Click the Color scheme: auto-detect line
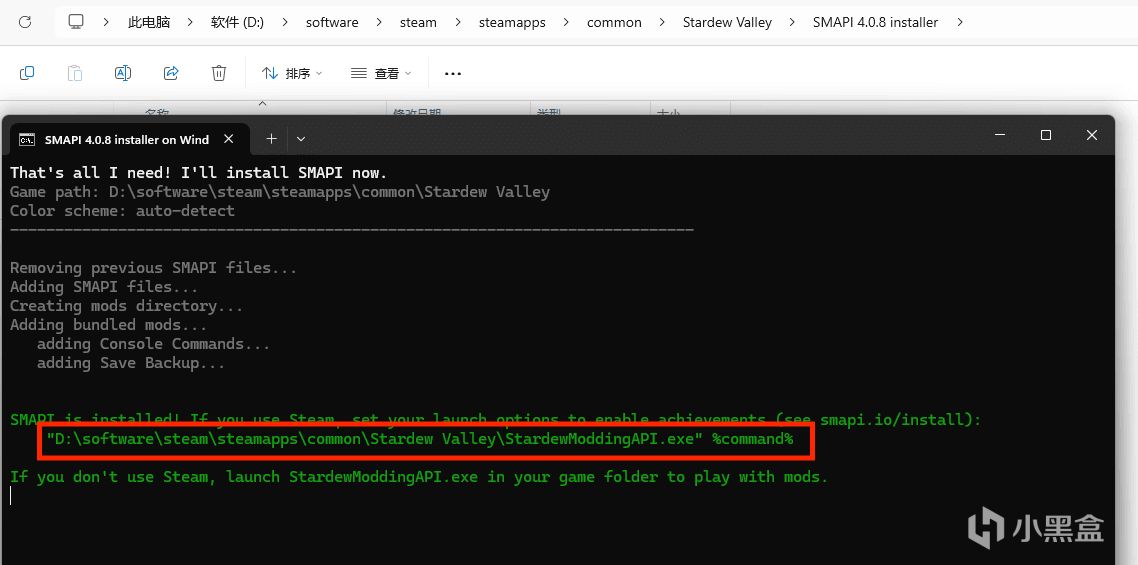The image size is (1138, 565). tap(123, 211)
